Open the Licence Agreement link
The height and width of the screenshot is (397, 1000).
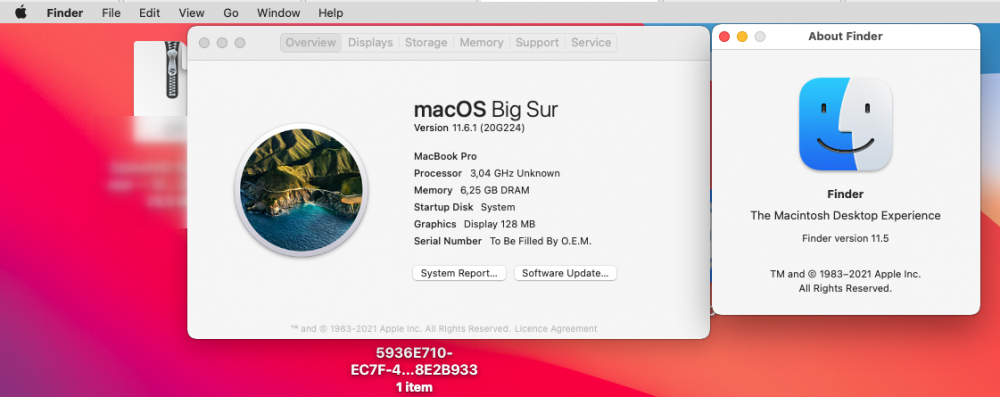(555, 329)
